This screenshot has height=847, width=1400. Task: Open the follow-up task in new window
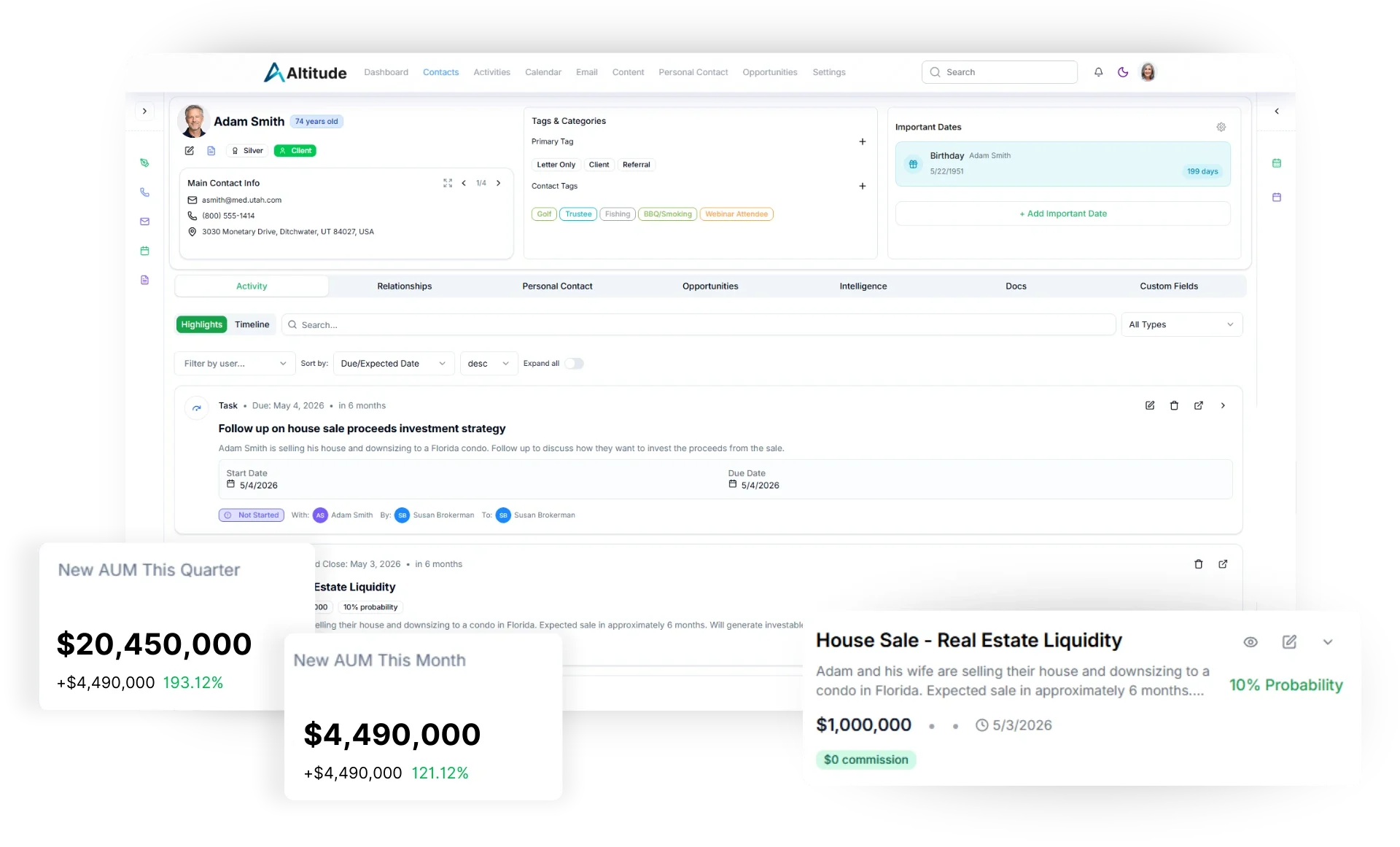[1199, 405]
